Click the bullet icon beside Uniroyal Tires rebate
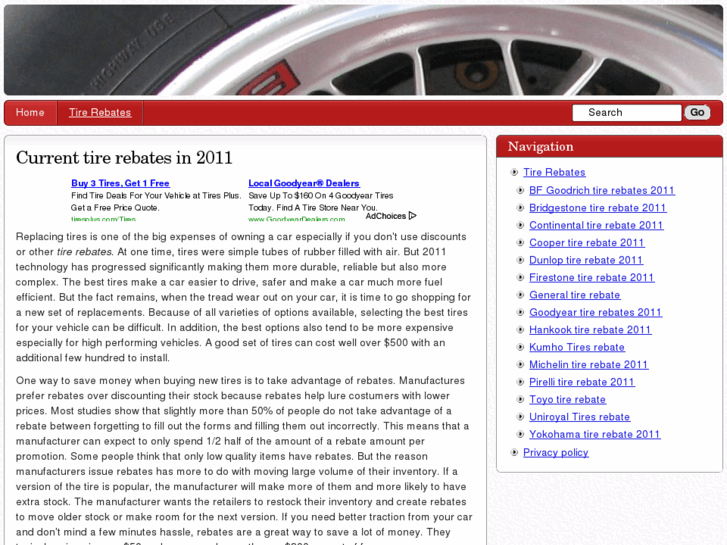 520,417
